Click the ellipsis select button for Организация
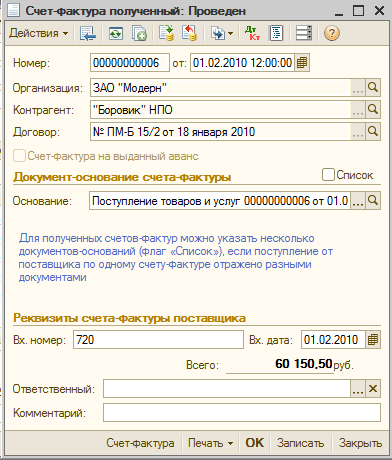 pos(358,88)
